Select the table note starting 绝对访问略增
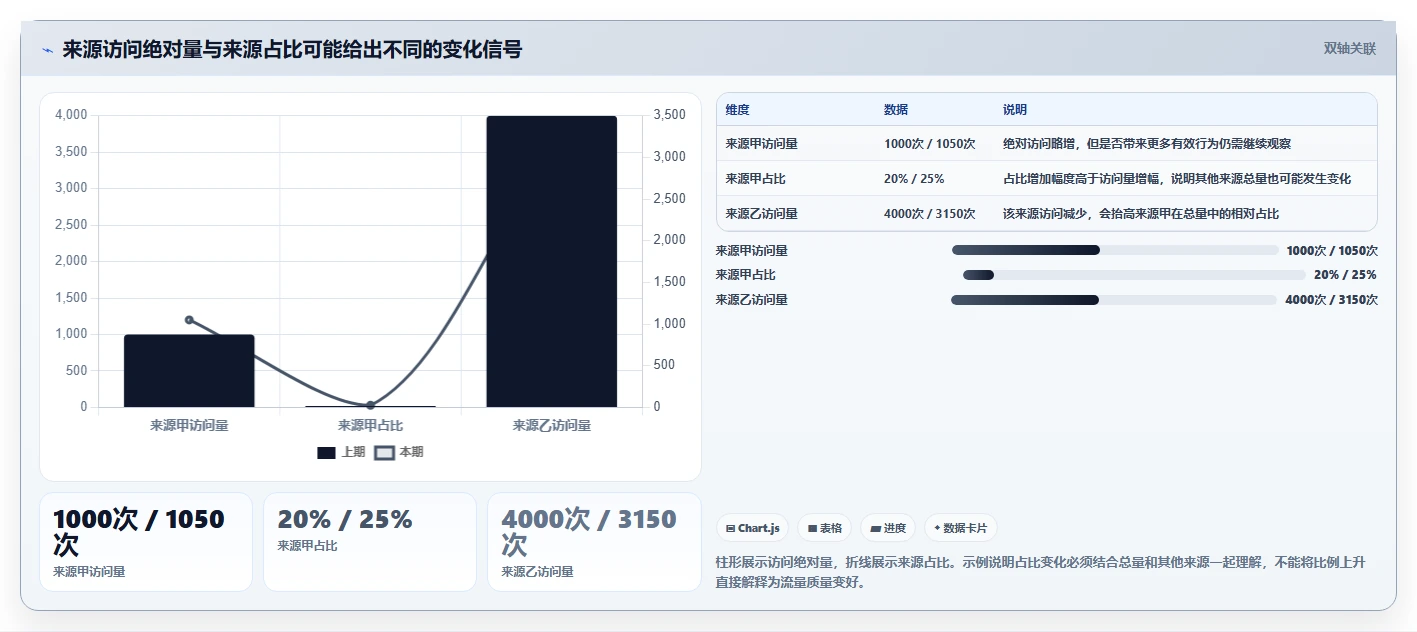The width and height of the screenshot is (1417, 632). point(1147,144)
